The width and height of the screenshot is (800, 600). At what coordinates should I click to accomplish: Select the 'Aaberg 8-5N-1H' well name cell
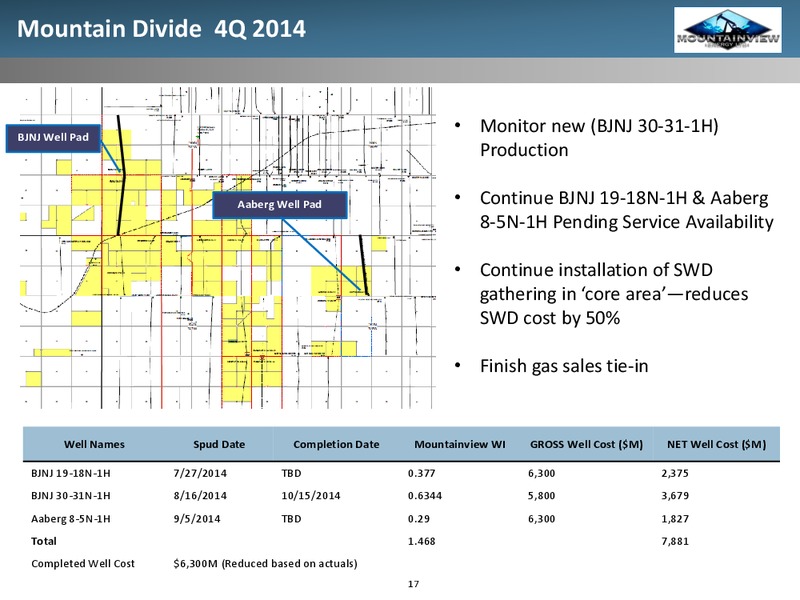(70, 519)
